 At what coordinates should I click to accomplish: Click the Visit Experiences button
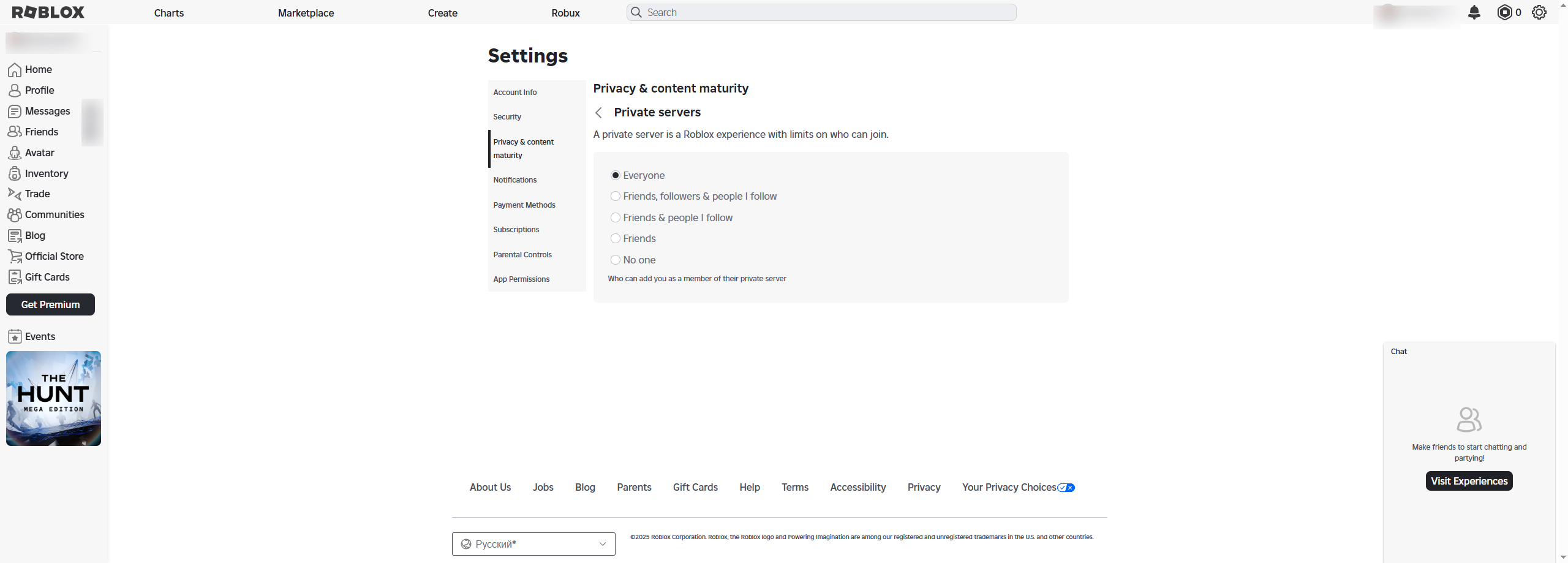[1469, 481]
